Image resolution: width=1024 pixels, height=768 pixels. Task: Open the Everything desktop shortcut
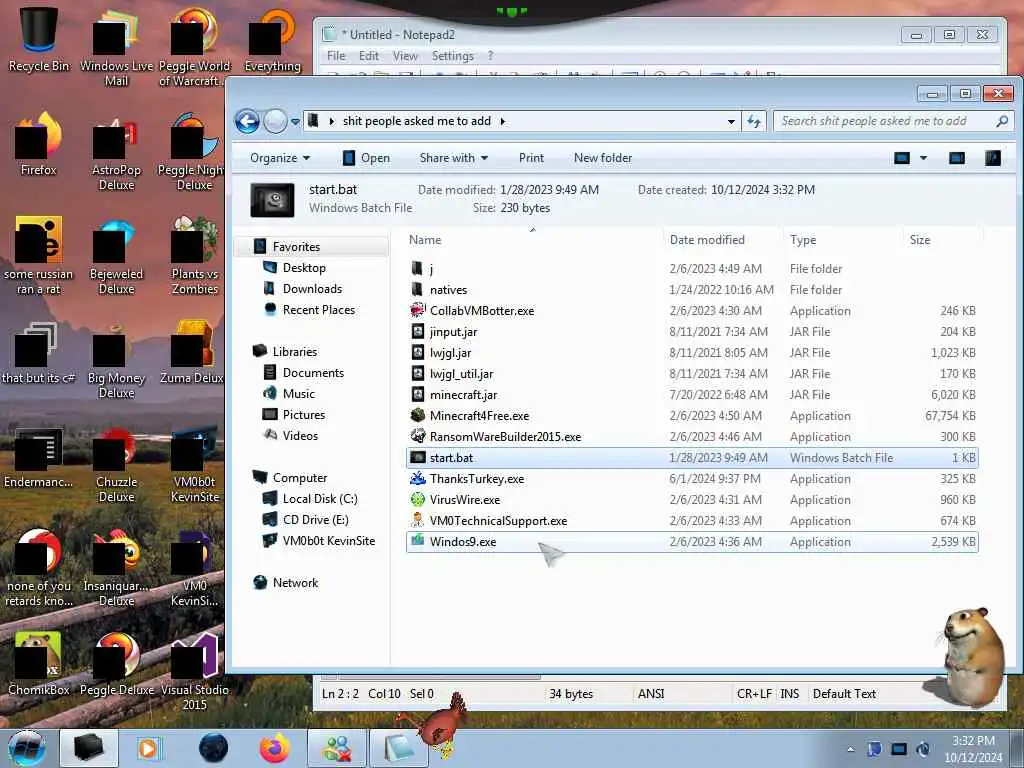(x=272, y=39)
